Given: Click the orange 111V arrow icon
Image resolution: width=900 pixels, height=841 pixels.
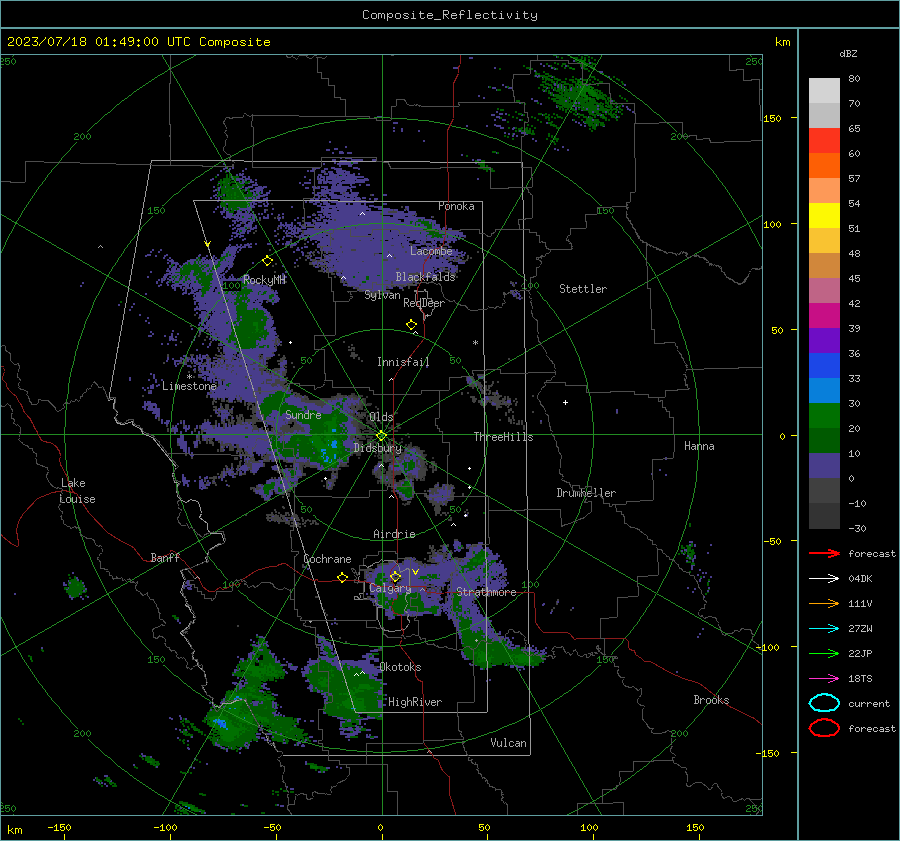Looking at the screenshot, I should [x=824, y=603].
